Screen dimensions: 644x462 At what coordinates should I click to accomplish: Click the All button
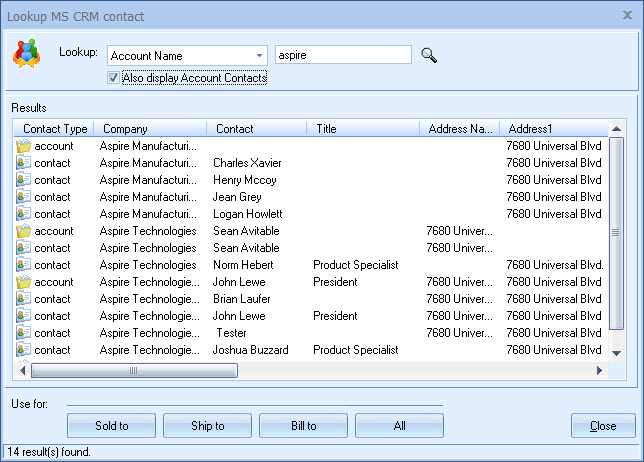(399, 426)
